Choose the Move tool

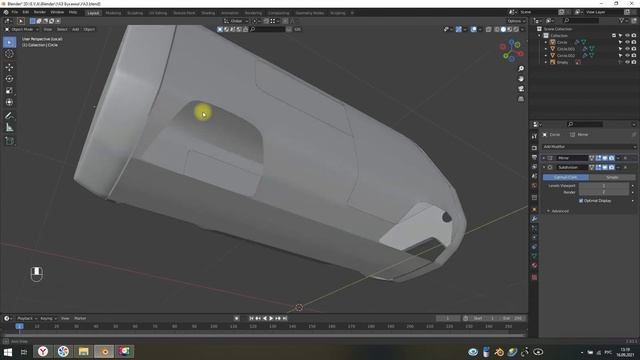click(x=9, y=67)
